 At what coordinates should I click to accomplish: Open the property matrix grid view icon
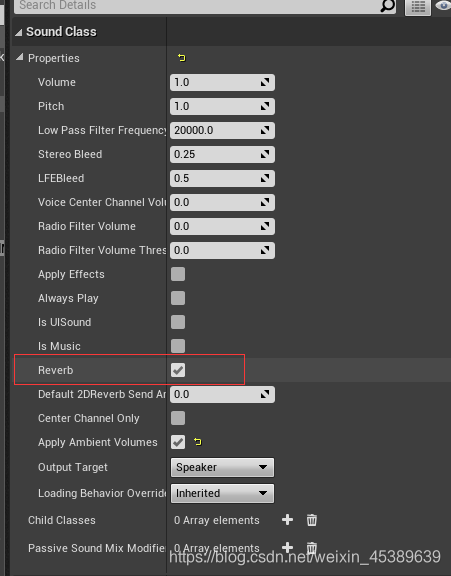coord(418,7)
